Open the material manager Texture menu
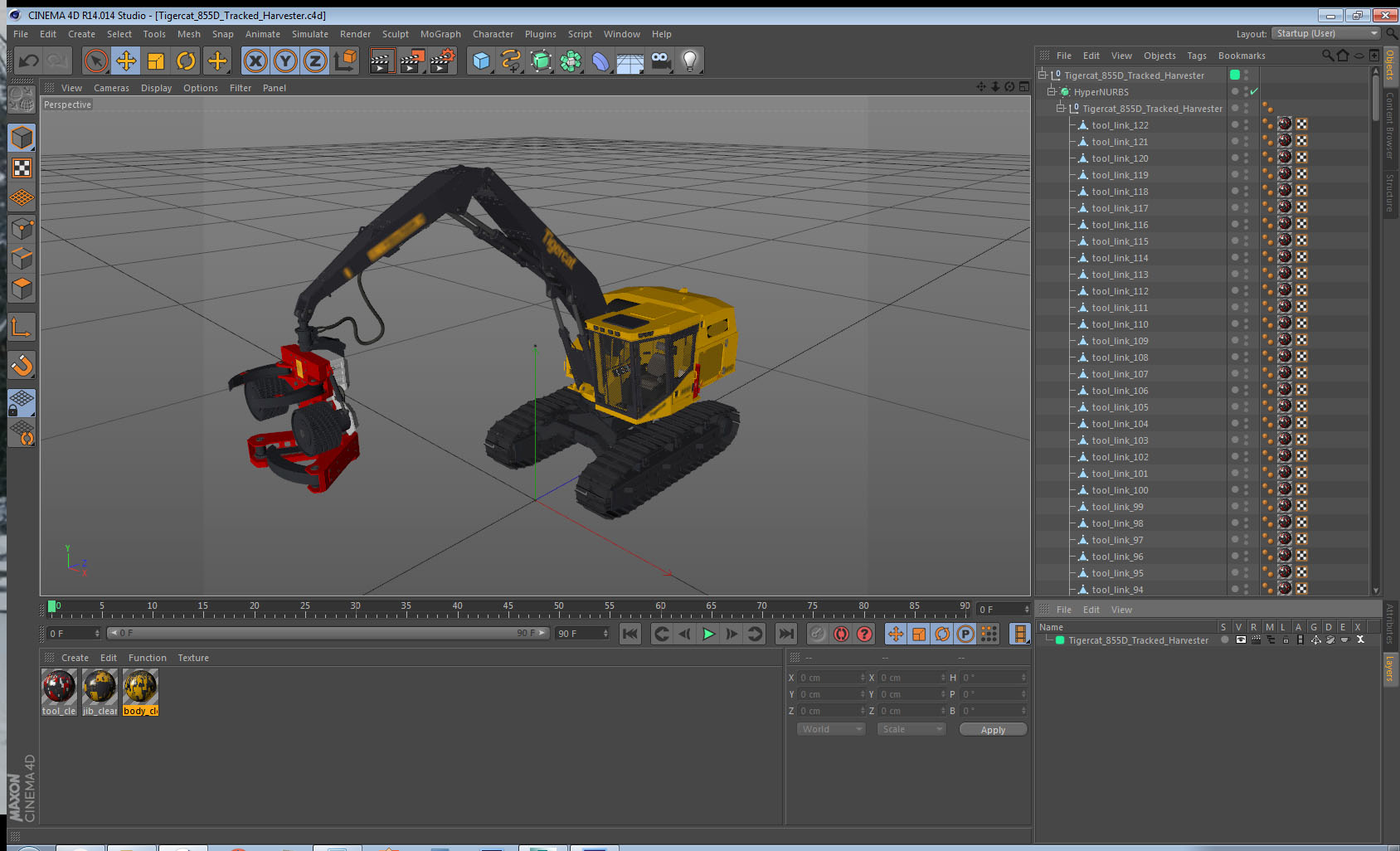Image resolution: width=1400 pixels, height=851 pixels. 193,658
